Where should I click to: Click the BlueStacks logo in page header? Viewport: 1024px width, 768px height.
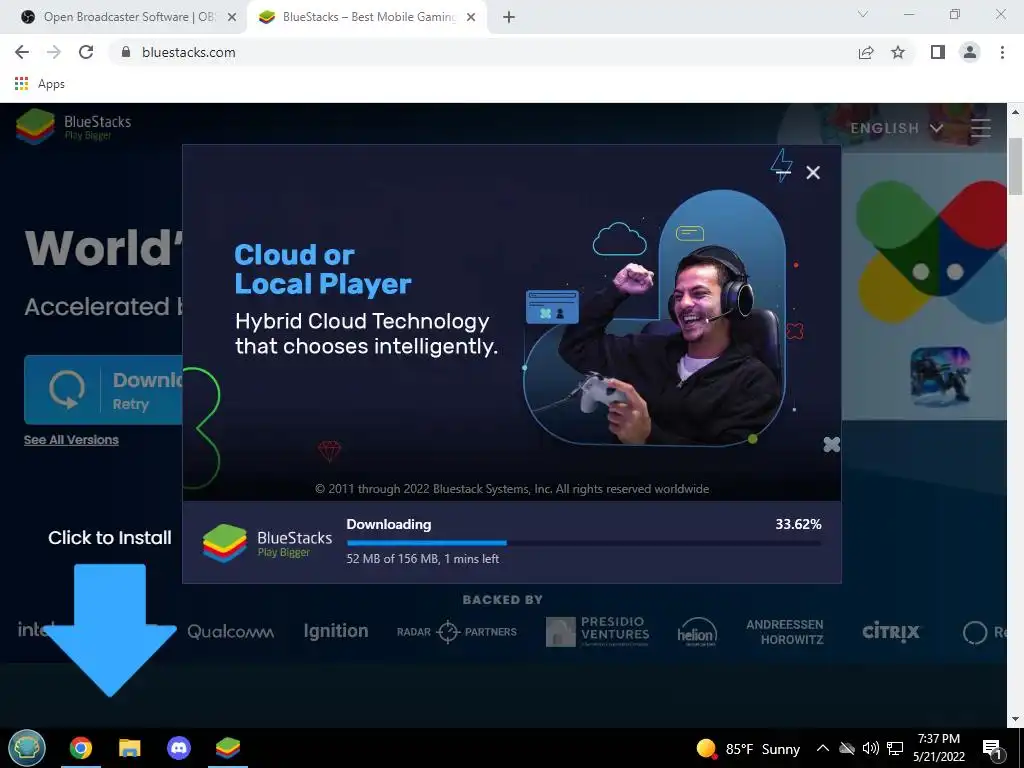(74, 127)
